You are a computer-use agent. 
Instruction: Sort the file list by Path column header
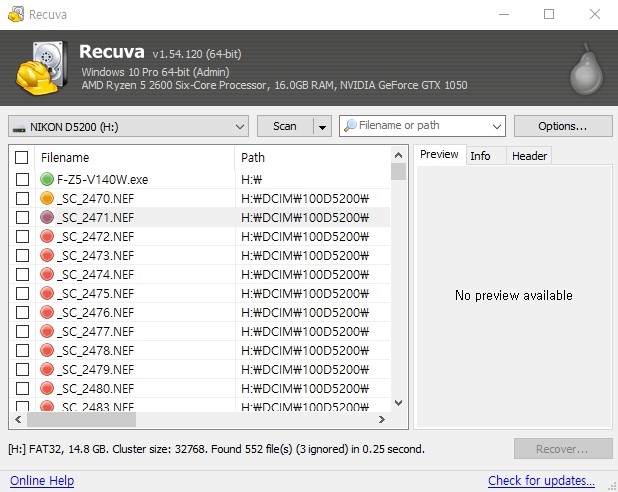click(x=310, y=158)
